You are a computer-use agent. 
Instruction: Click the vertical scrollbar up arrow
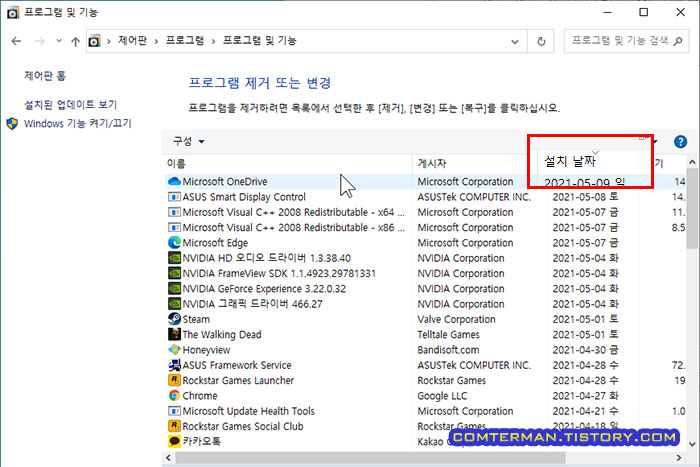(692, 162)
